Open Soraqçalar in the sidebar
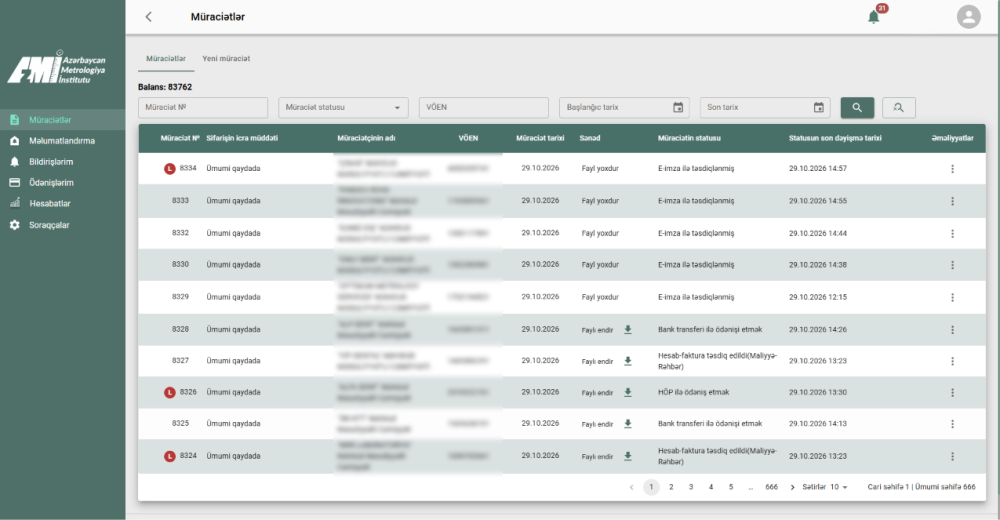The height and width of the screenshot is (520, 1000). click(x=49, y=225)
